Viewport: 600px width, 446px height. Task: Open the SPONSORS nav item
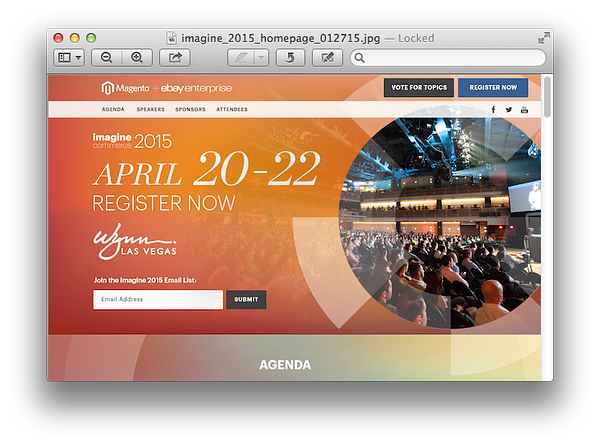tap(190, 109)
